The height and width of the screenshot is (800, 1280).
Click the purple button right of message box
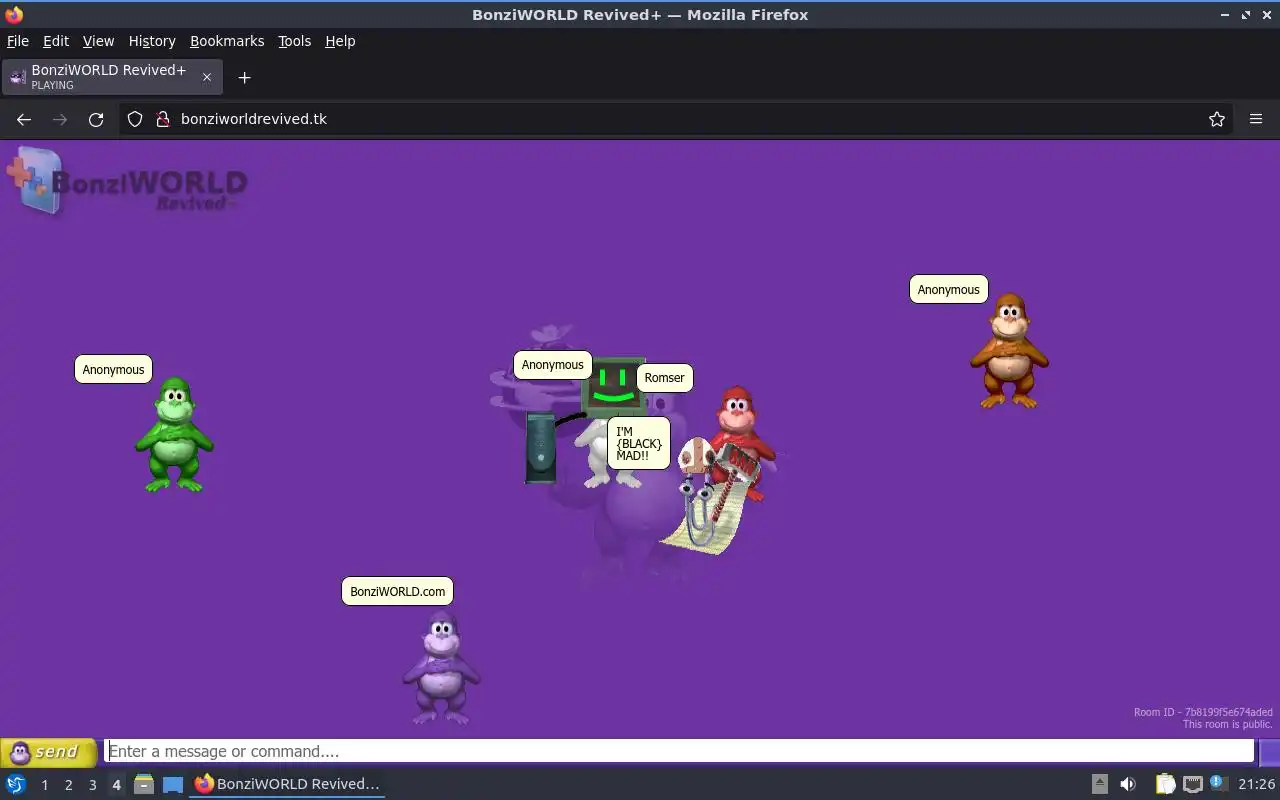pyautogui.click(x=1269, y=752)
